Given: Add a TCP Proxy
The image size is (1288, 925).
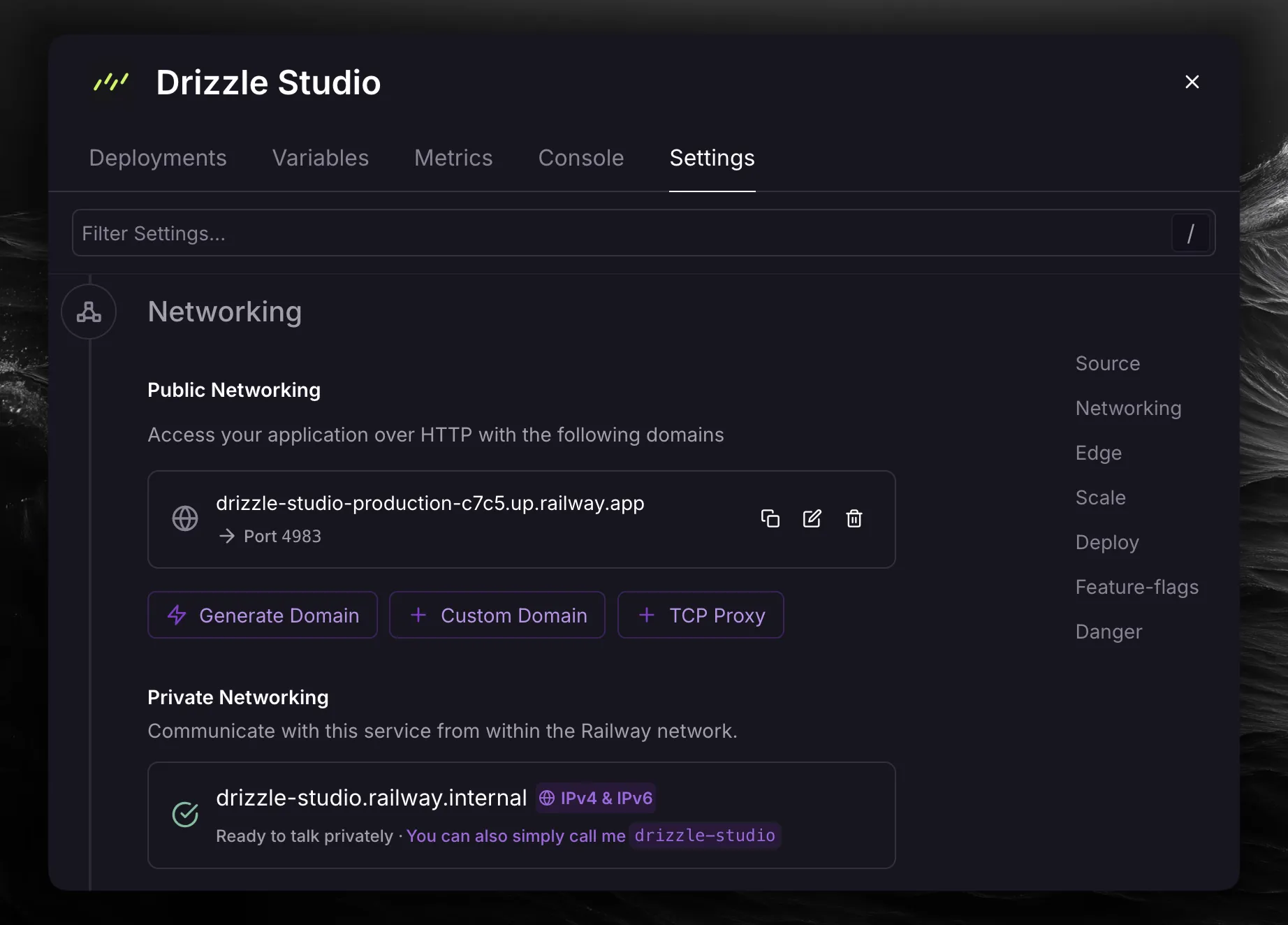Looking at the screenshot, I should 701,615.
